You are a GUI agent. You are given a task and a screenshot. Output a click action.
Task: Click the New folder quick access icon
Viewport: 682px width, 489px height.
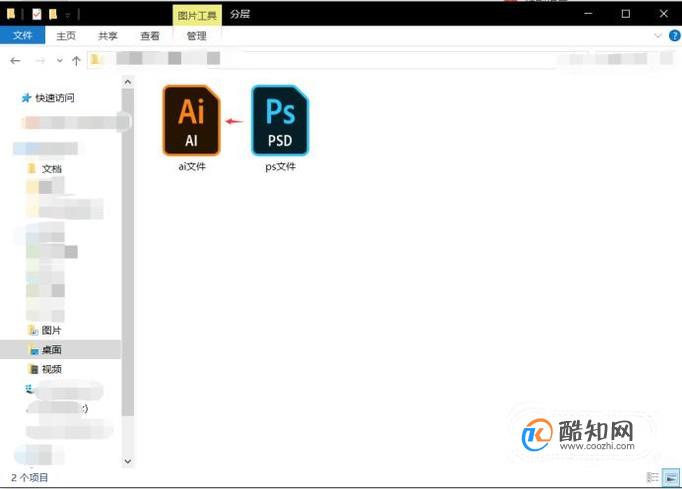(53, 14)
